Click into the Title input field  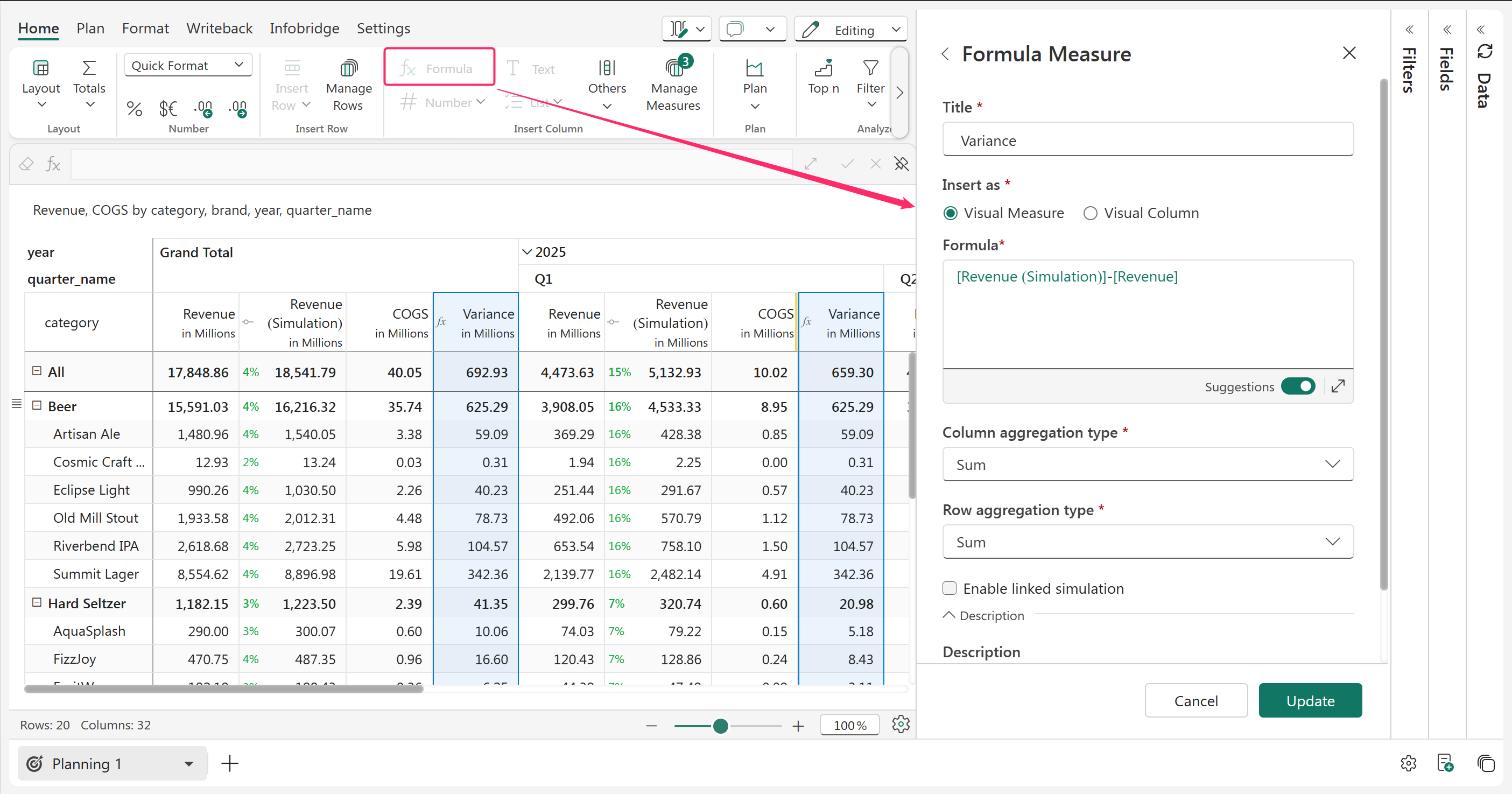point(1148,140)
